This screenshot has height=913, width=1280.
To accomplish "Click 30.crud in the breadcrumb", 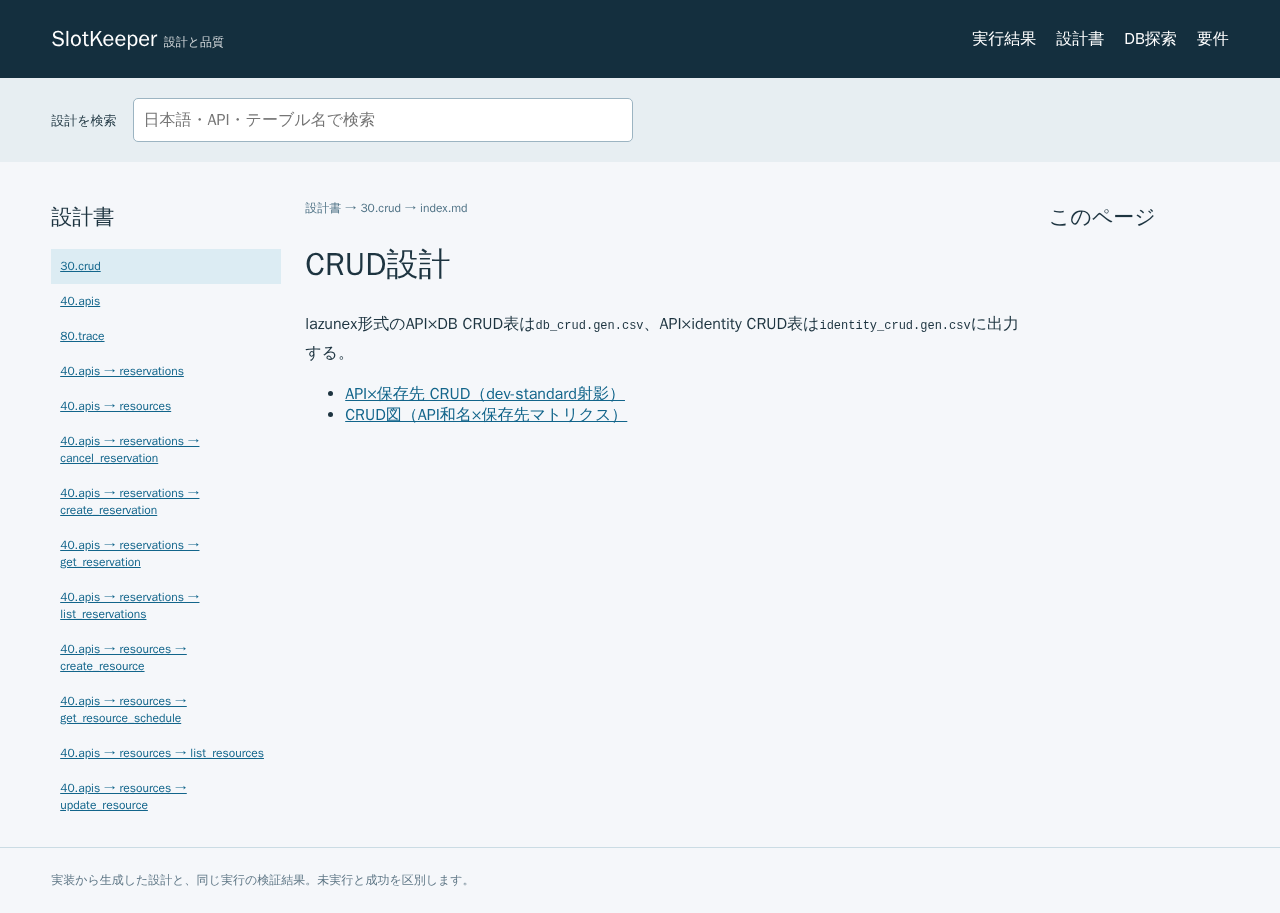I will tap(381, 208).
